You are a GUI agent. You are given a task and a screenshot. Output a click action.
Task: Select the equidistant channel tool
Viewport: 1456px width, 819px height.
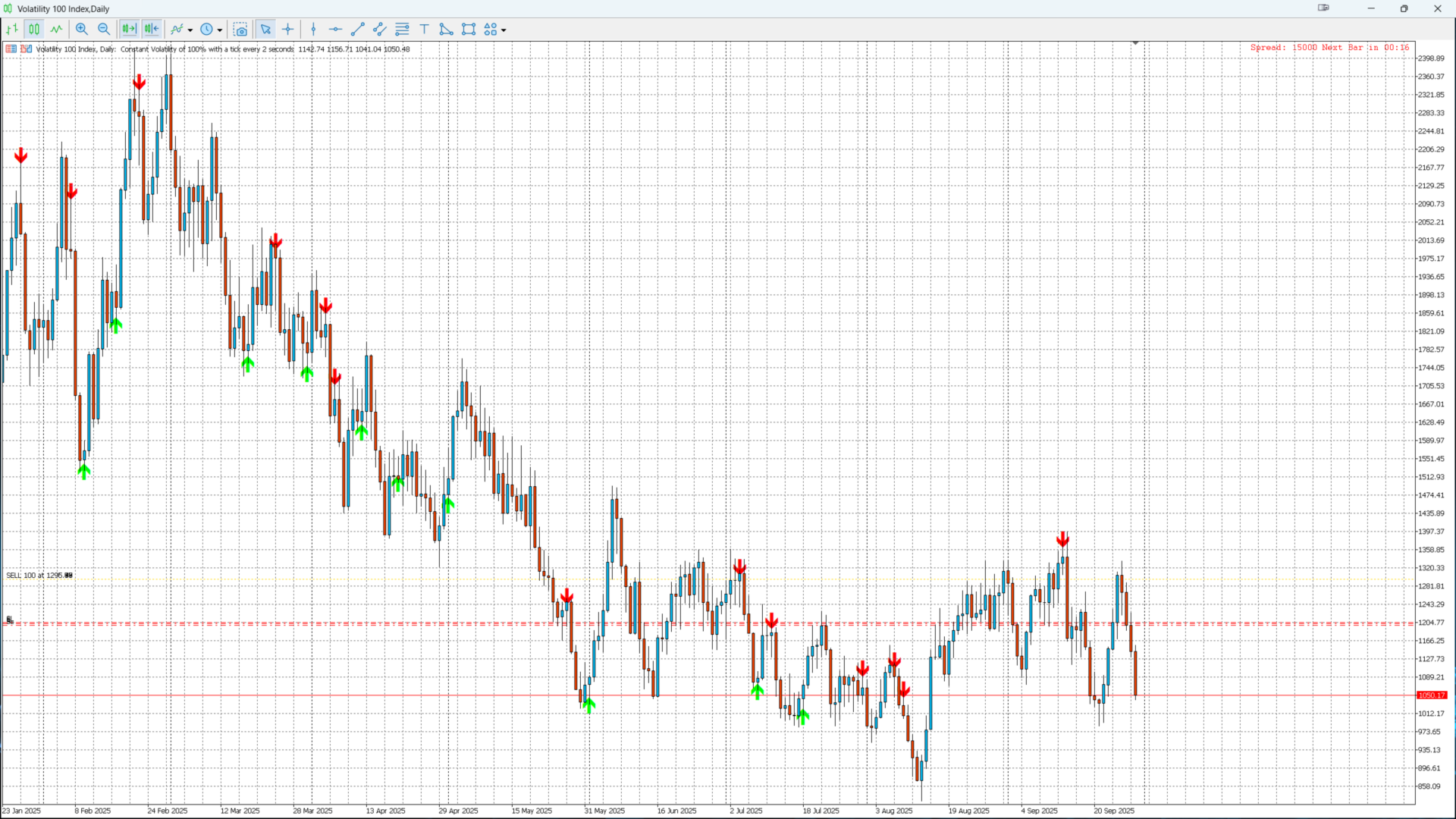tap(380, 30)
